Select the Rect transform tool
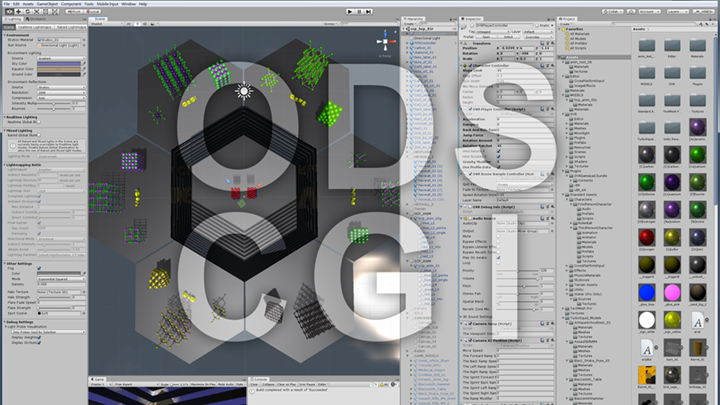 click(46, 11)
